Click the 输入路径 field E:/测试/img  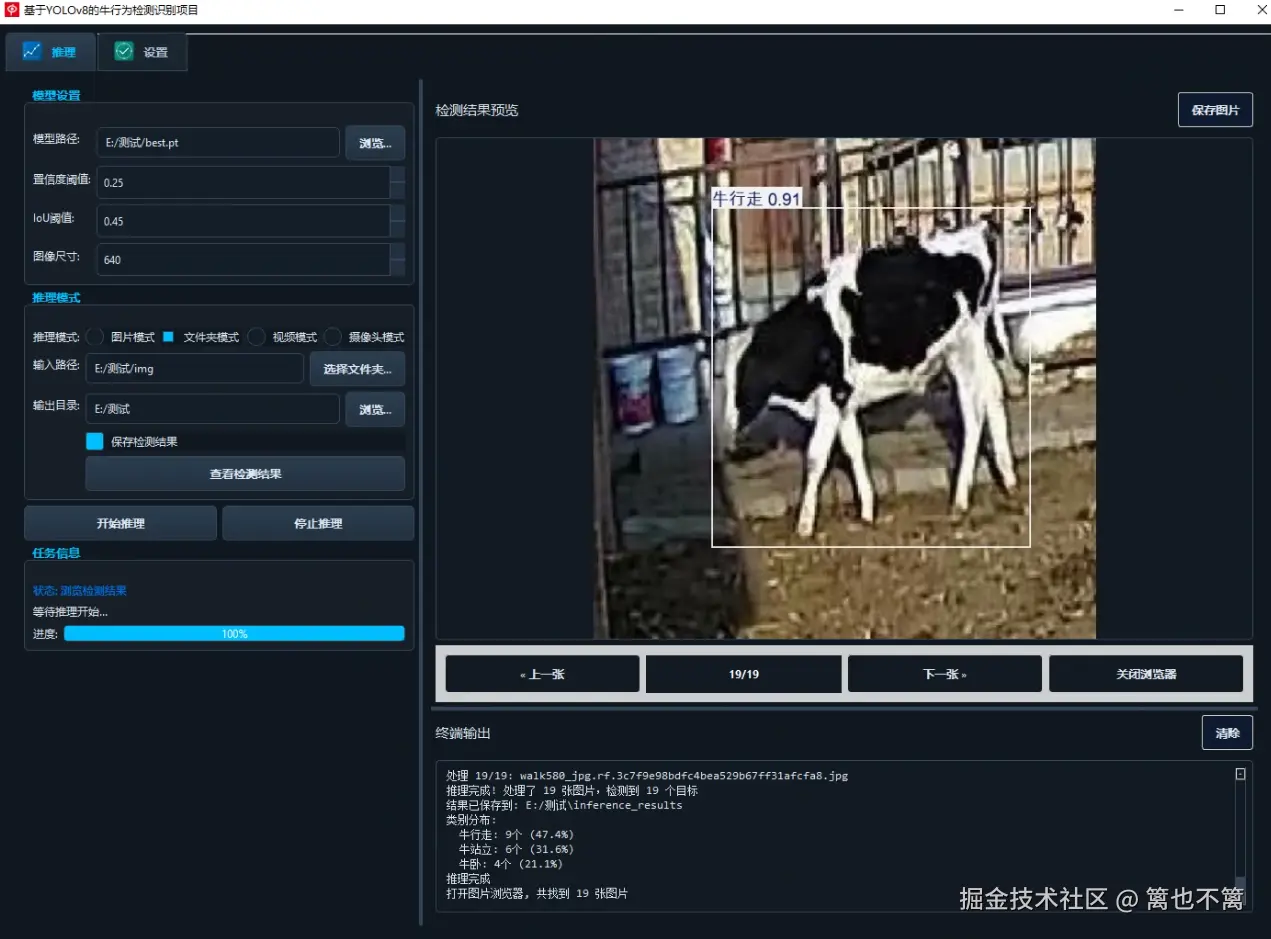tap(194, 368)
